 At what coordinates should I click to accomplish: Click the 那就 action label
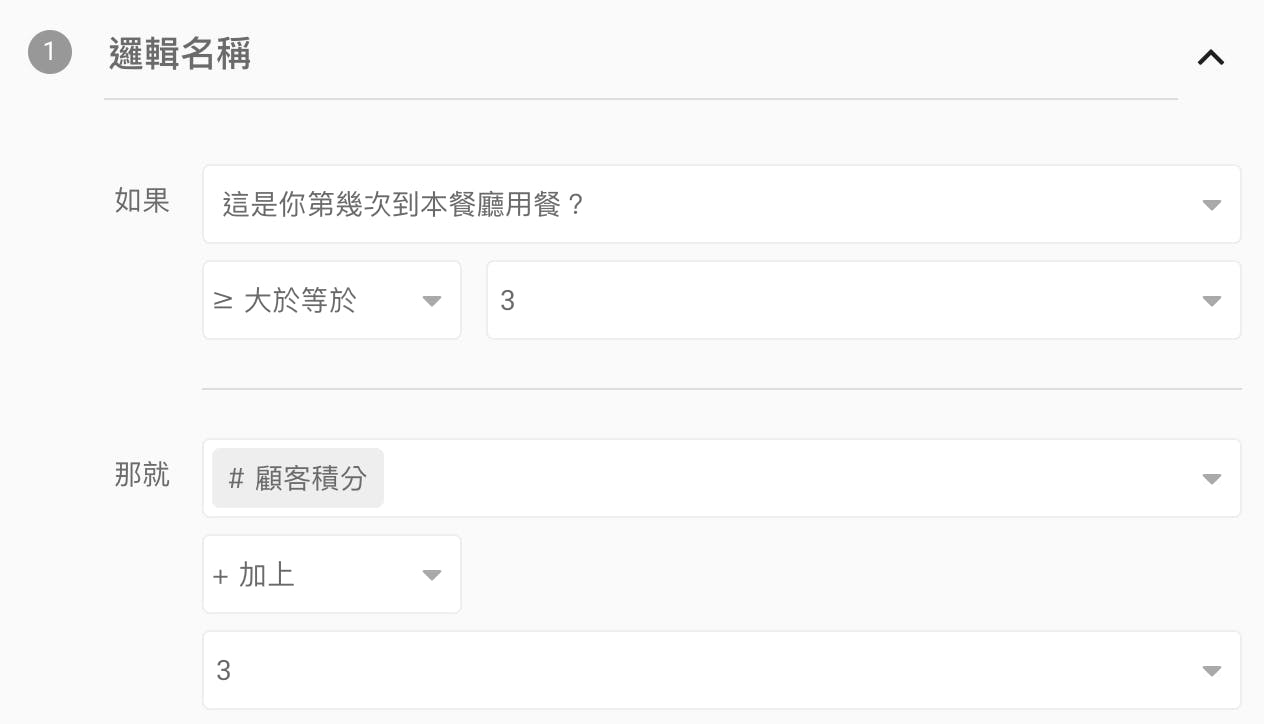pyautogui.click(x=143, y=475)
